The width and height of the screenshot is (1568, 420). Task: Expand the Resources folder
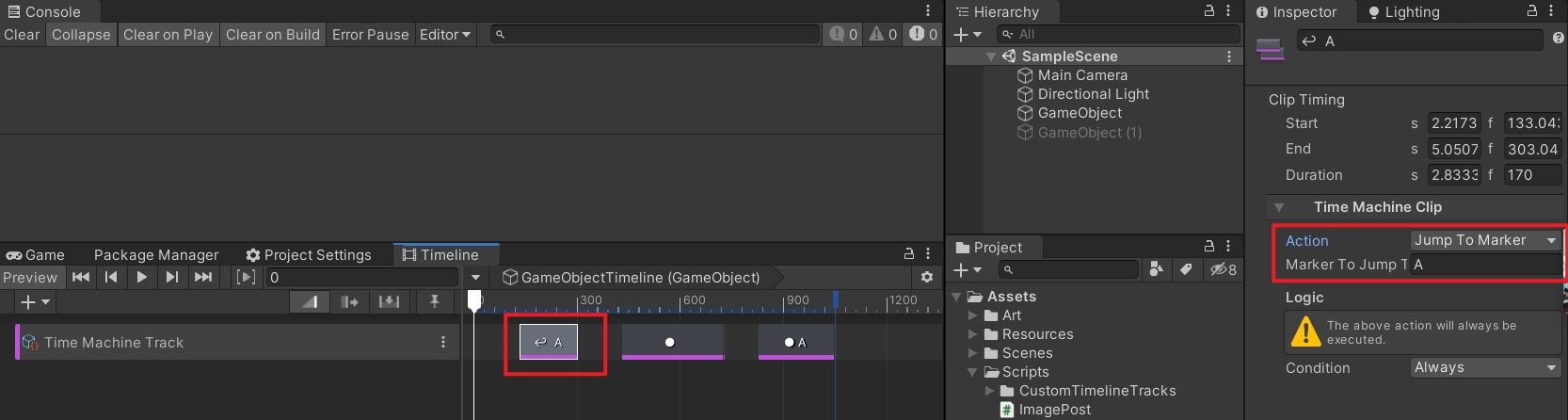(973, 334)
